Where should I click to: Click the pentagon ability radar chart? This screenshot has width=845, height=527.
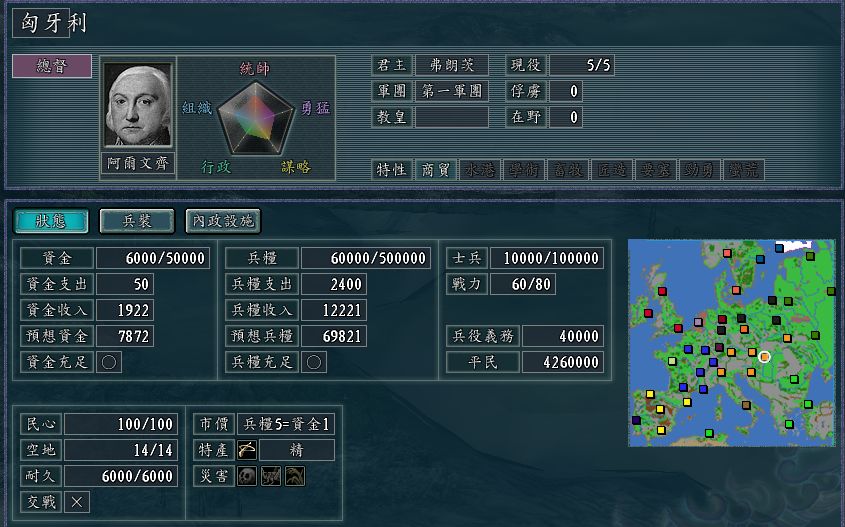coord(256,117)
